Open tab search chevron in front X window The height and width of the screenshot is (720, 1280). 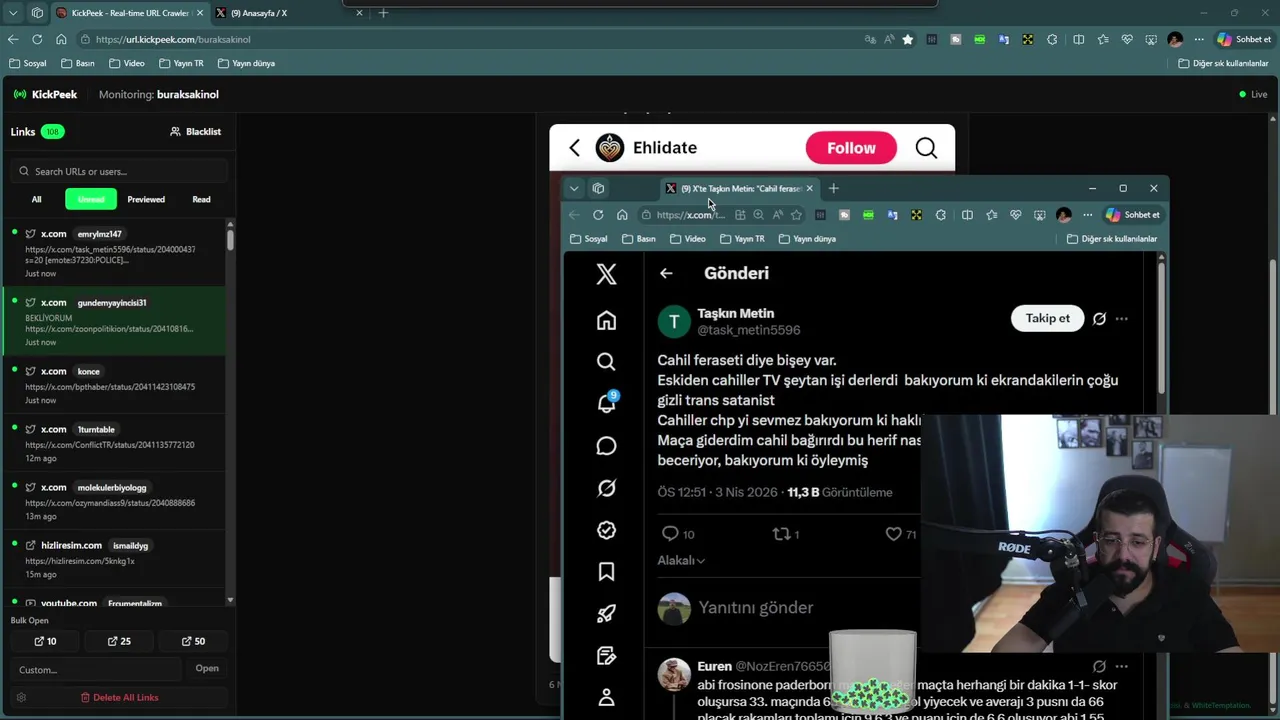click(574, 188)
